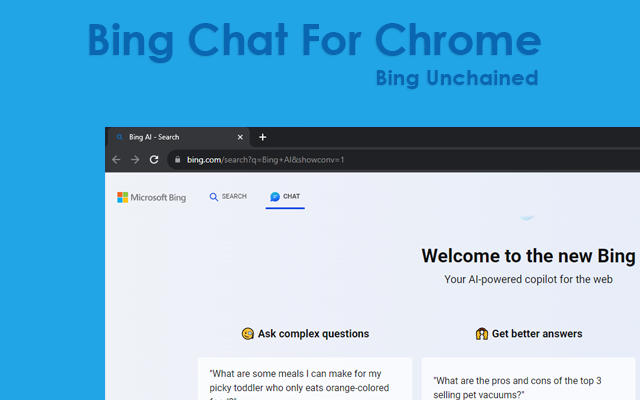Click the picky toddler meals example card
Viewport: 640px width, 400px height.
(x=305, y=379)
